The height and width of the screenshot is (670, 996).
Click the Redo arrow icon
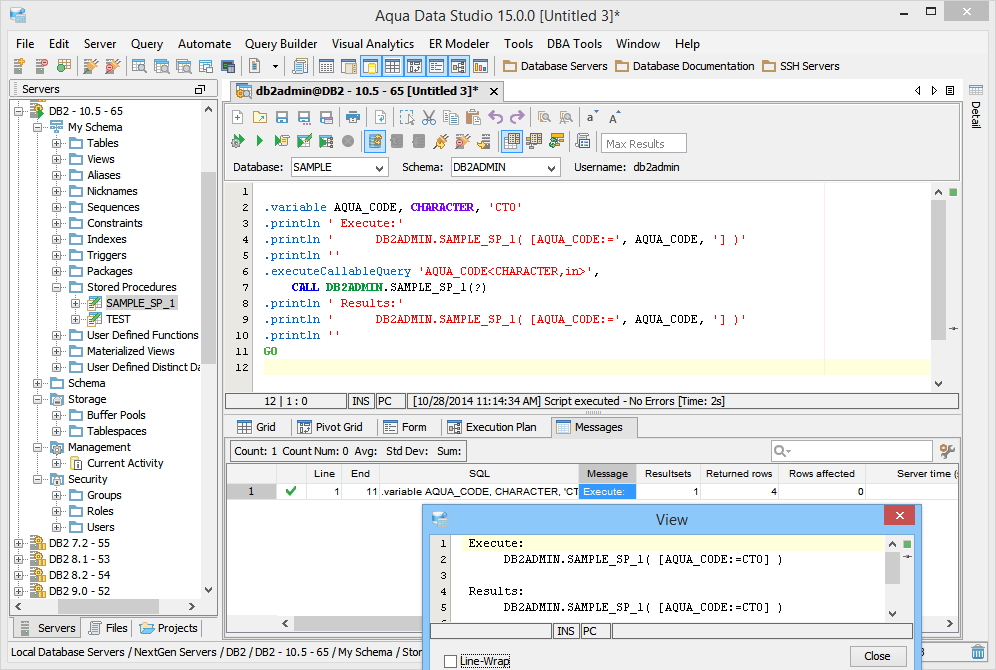click(517, 117)
